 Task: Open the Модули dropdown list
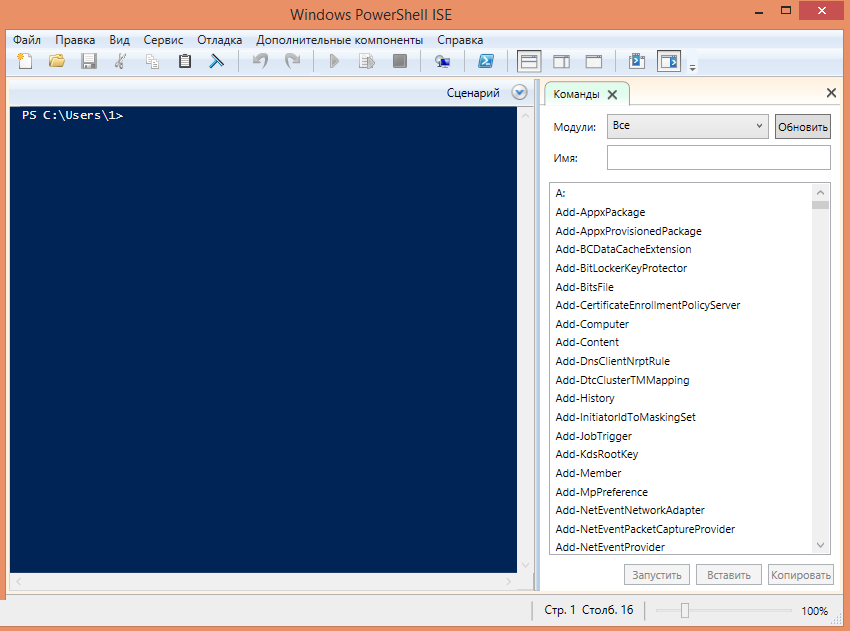pos(687,126)
